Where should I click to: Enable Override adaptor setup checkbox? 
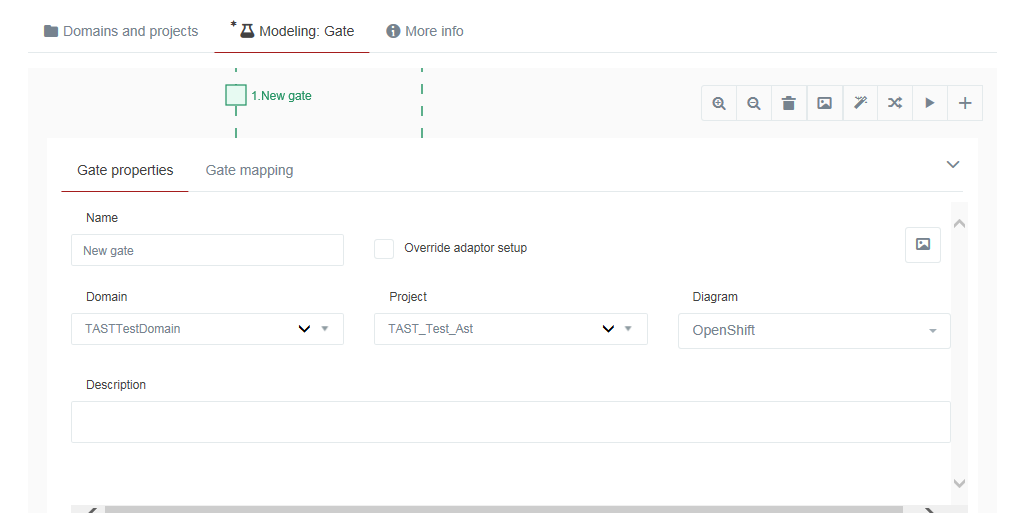(384, 248)
